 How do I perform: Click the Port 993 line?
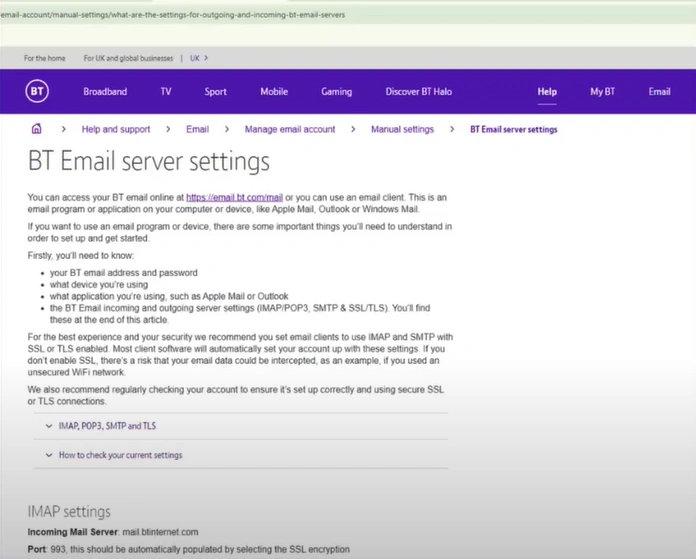189,549
